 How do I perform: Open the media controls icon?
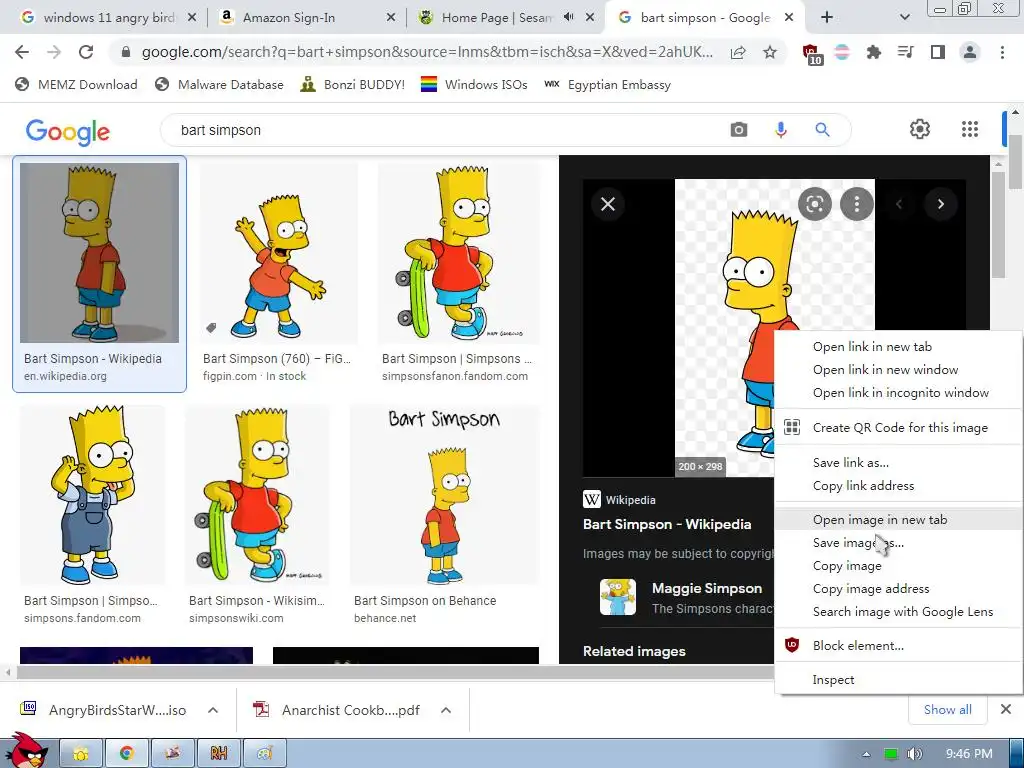click(x=905, y=52)
